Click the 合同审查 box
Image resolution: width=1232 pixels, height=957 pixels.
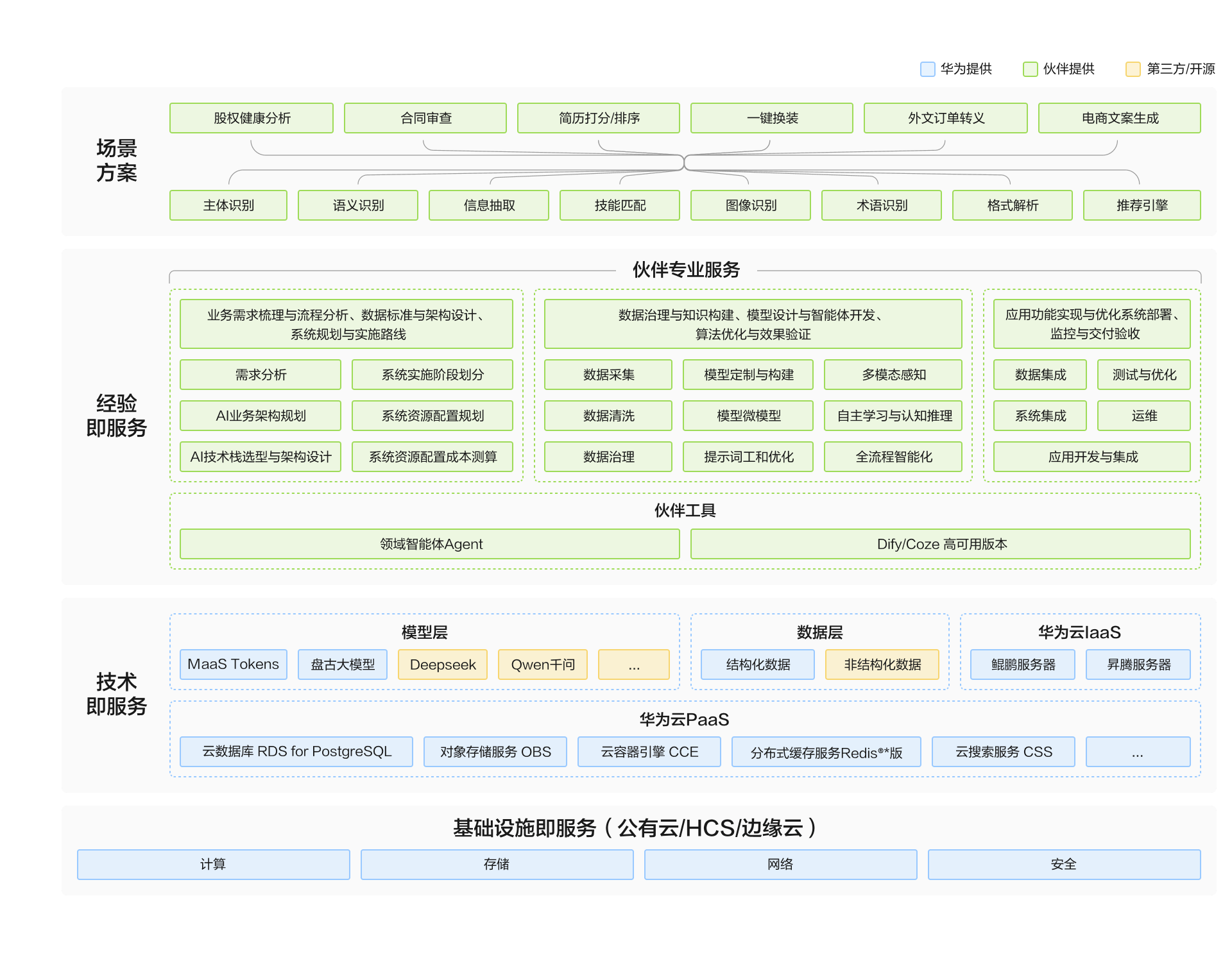tap(425, 118)
